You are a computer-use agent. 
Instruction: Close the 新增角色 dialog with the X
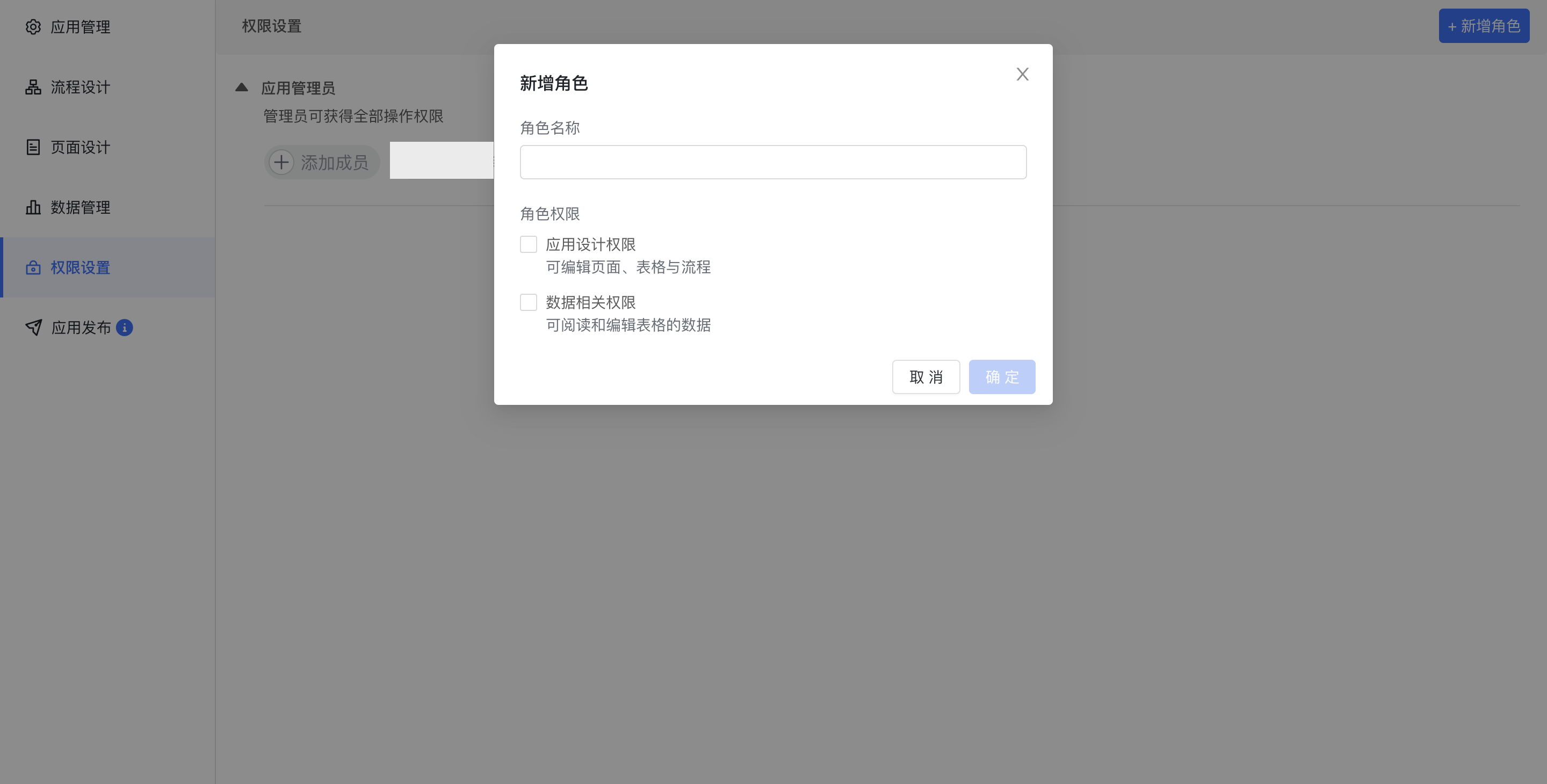[1022, 74]
